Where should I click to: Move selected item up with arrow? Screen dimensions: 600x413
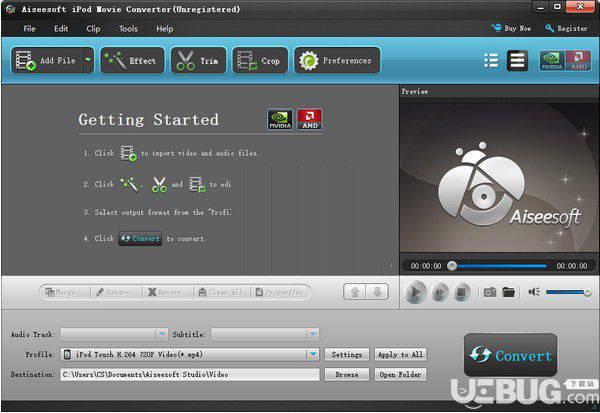tap(355, 292)
